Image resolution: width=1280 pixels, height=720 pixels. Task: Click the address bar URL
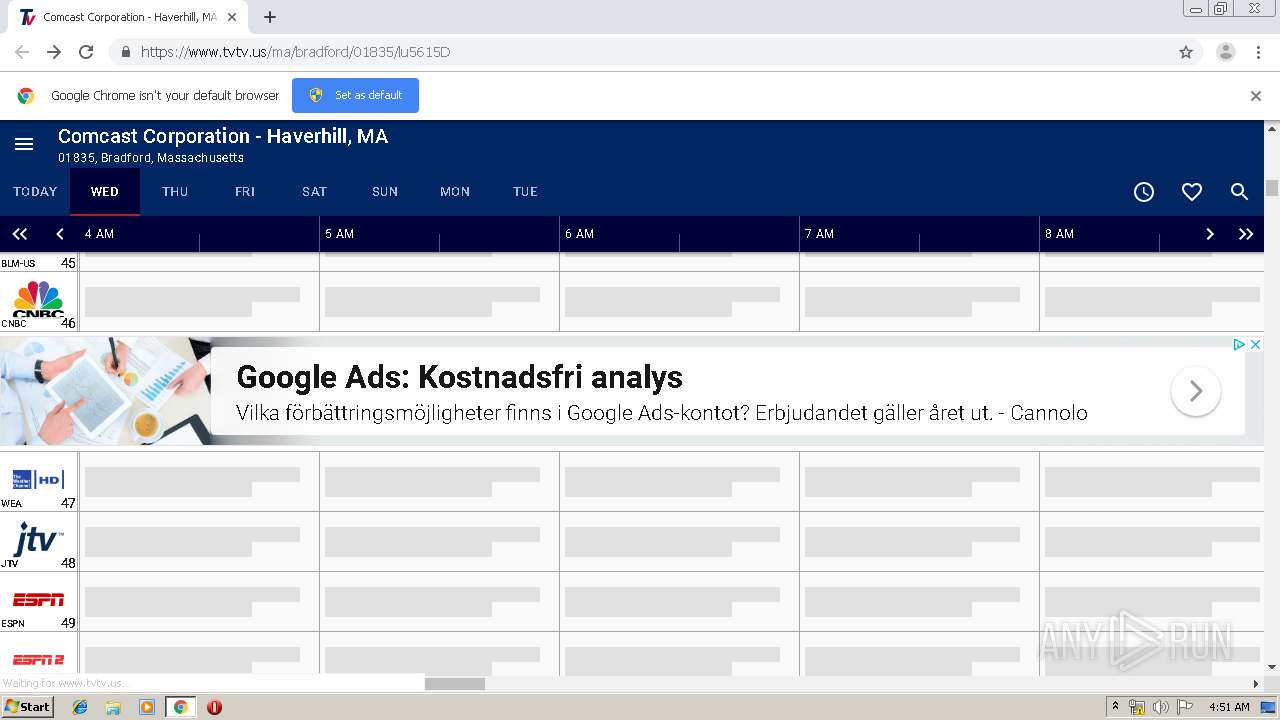point(296,52)
